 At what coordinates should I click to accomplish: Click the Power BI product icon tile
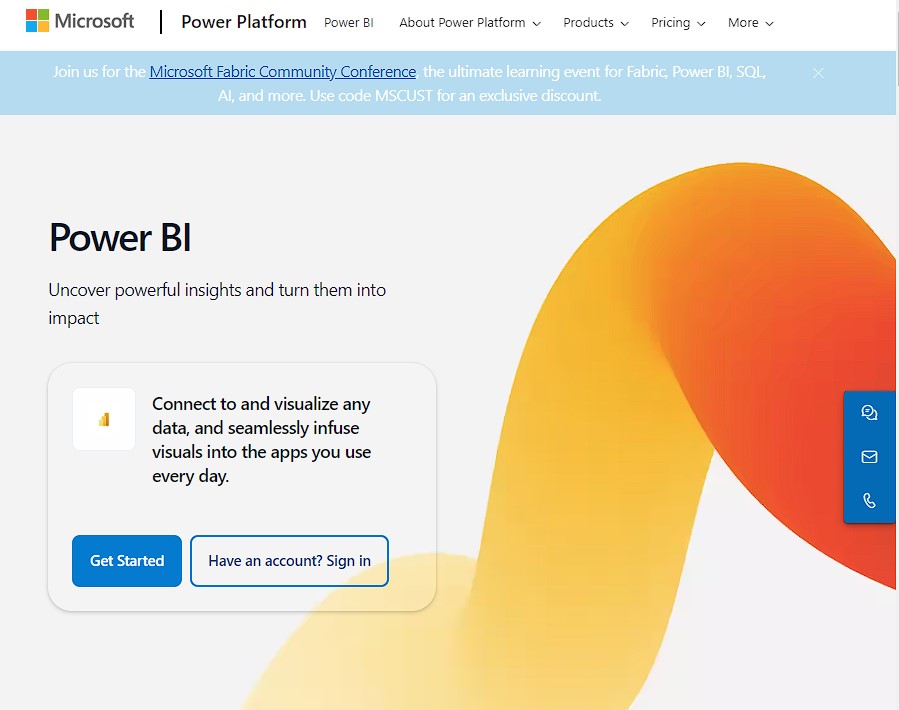click(104, 419)
